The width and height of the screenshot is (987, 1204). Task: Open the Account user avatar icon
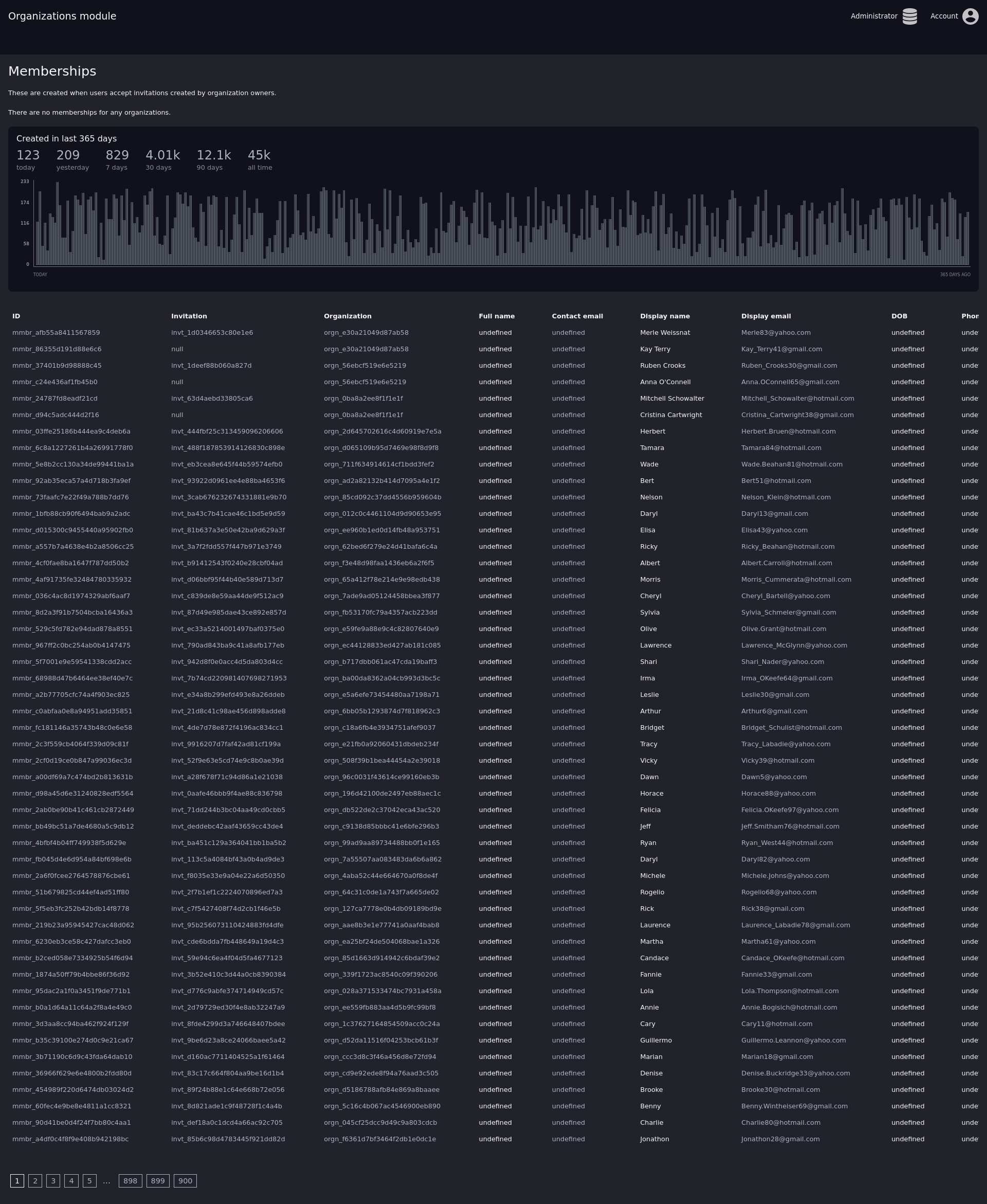tap(970, 16)
